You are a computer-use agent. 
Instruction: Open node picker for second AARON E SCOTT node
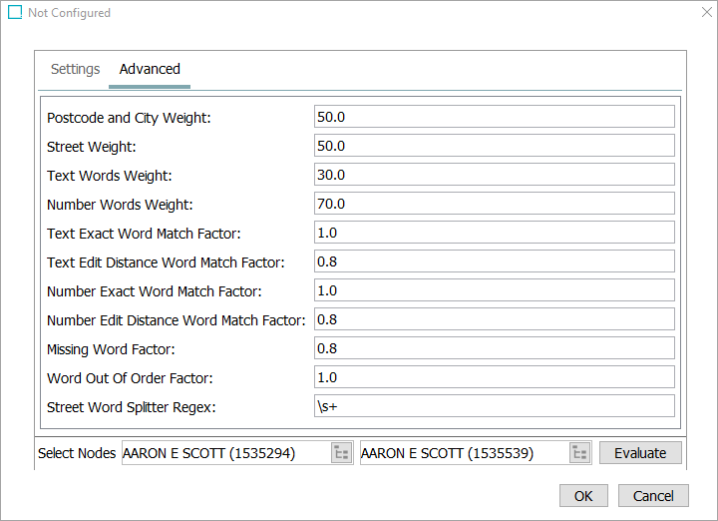tap(580, 453)
